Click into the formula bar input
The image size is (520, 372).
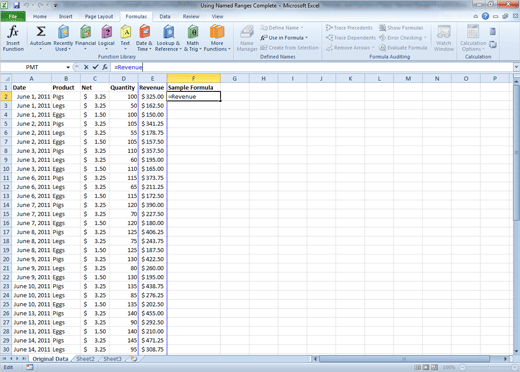coord(312,67)
